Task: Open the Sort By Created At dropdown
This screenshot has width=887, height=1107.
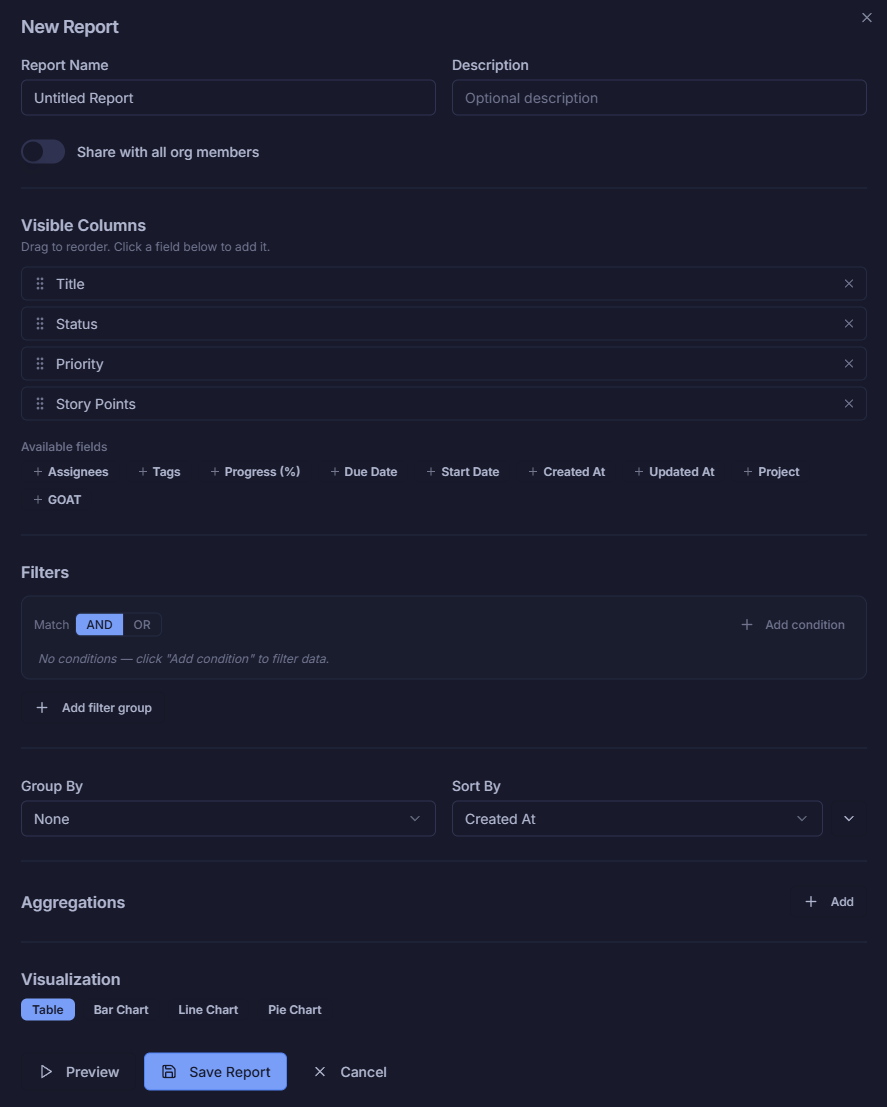Action: click(x=637, y=819)
